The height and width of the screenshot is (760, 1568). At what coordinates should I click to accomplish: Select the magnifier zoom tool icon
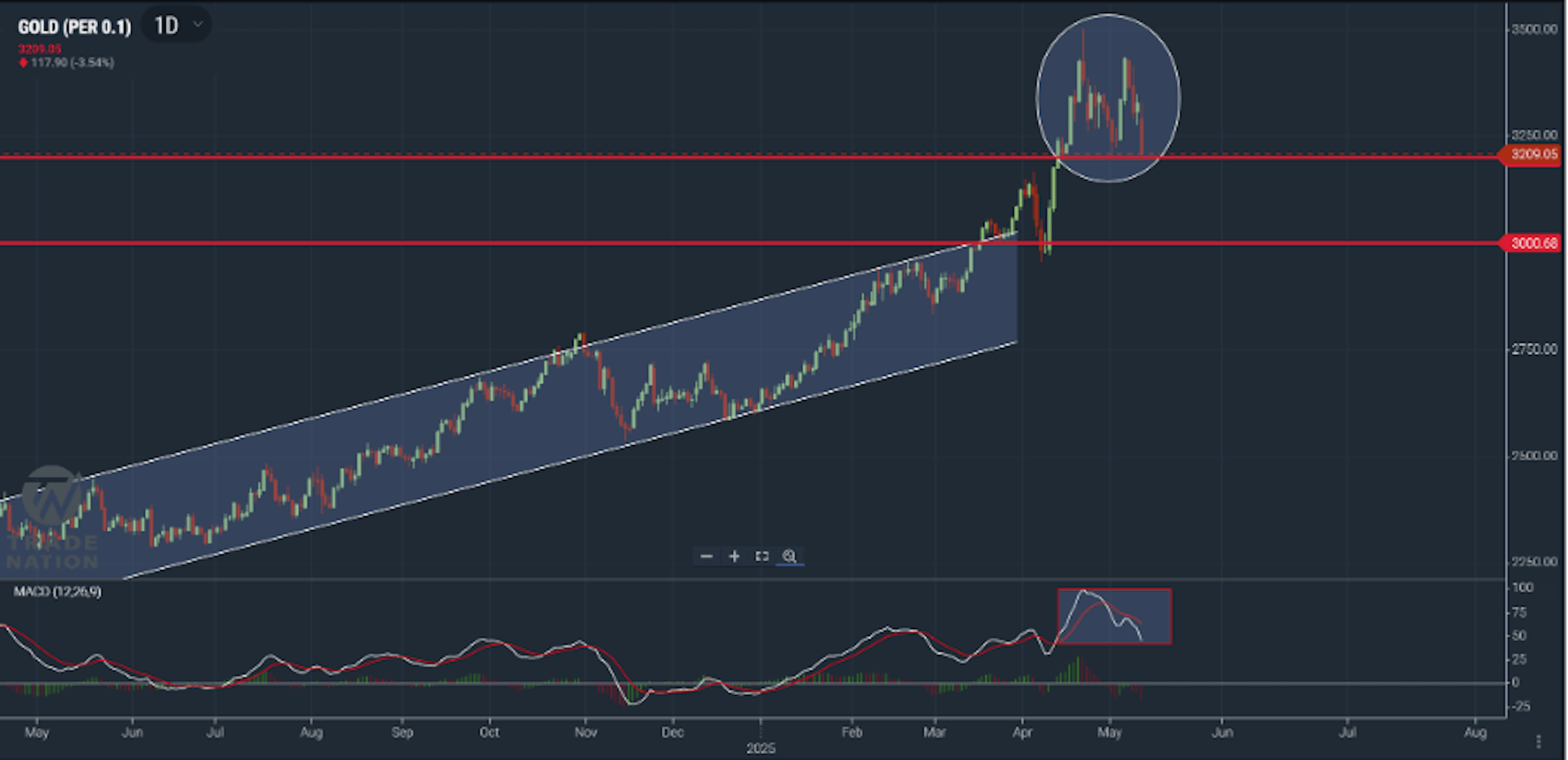point(789,556)
